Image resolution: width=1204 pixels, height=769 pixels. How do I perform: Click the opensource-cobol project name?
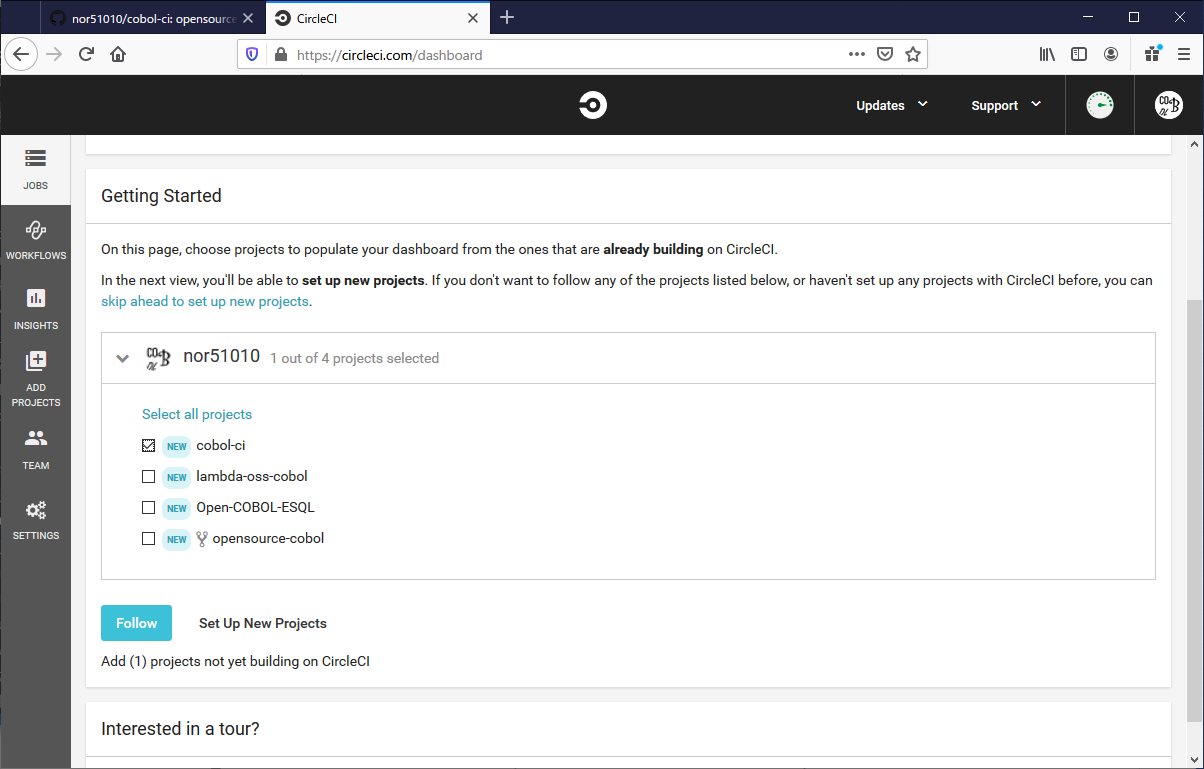pos(268,538)
